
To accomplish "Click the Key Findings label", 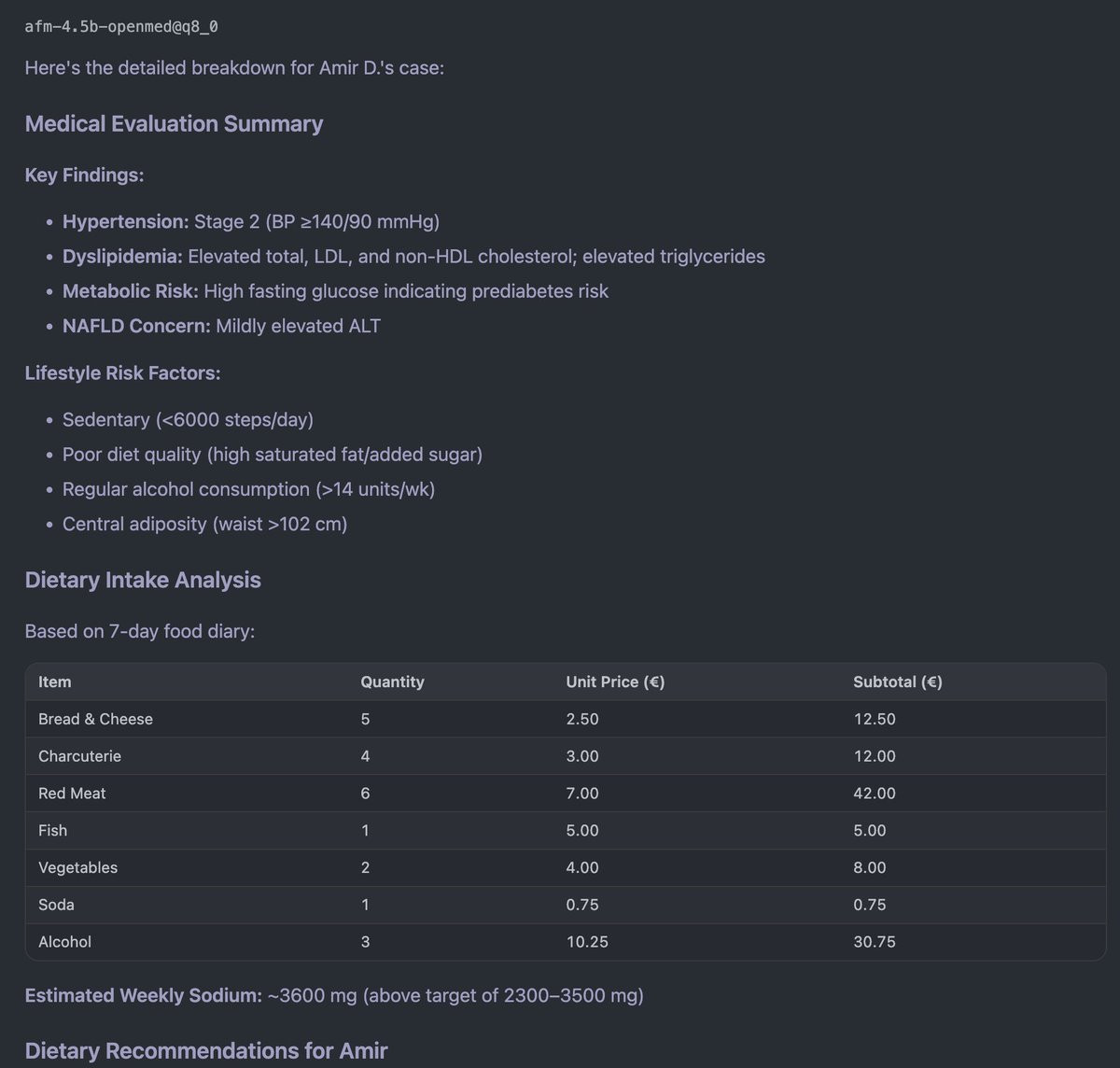I will pos(84,176).
